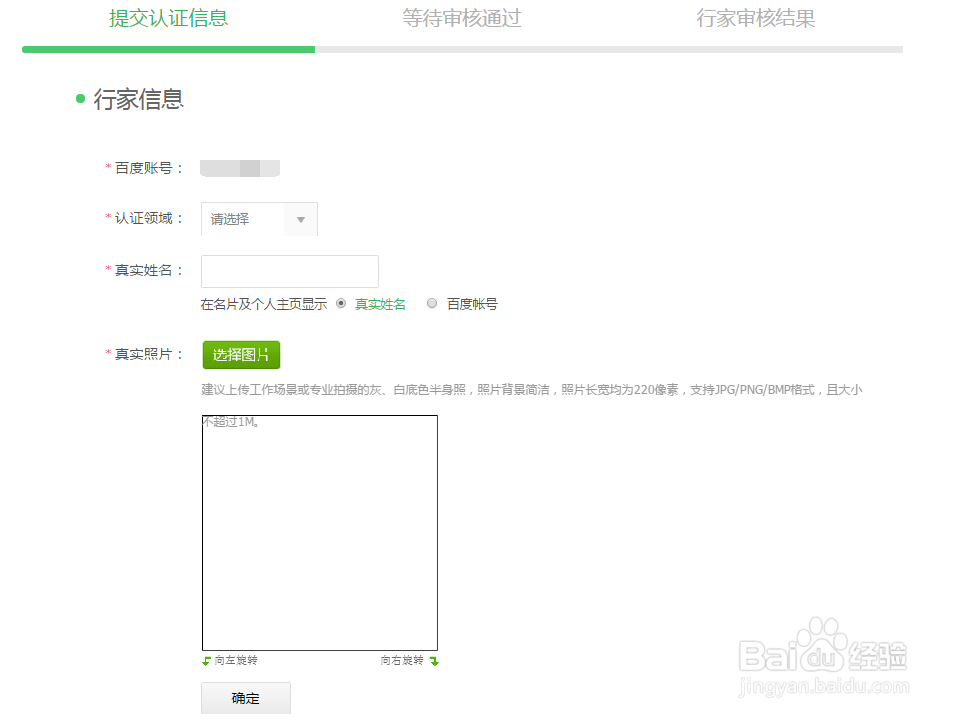Click the left-rotate green arrow icon
The image size is (963, 720).
pyautogui.click(x=206, y=660)
